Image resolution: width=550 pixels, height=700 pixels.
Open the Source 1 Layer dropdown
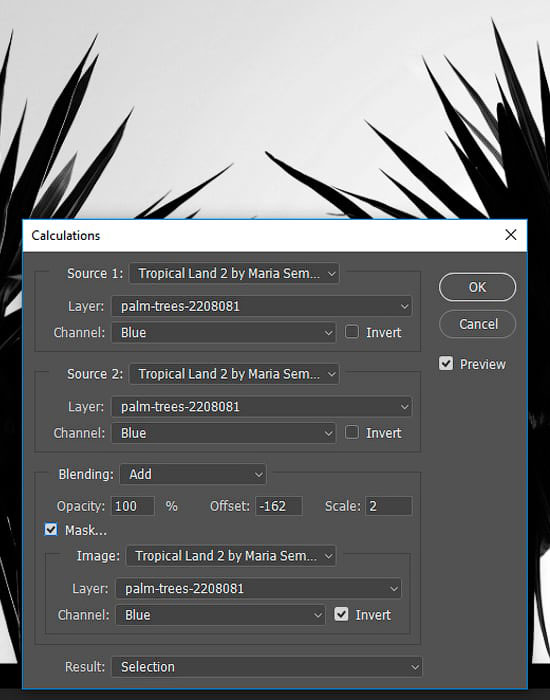262,306
